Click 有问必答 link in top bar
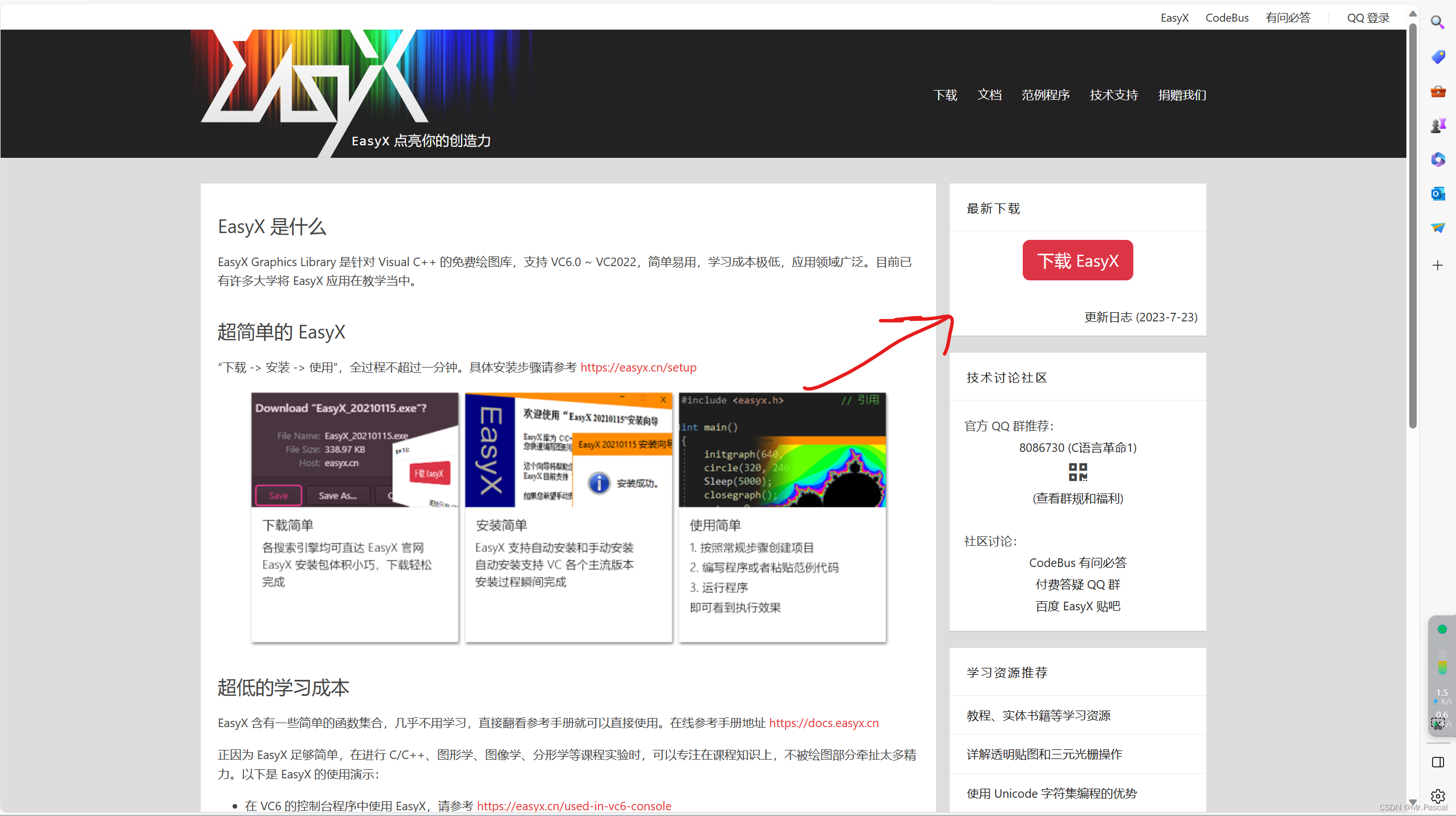 pos(1288,18)
